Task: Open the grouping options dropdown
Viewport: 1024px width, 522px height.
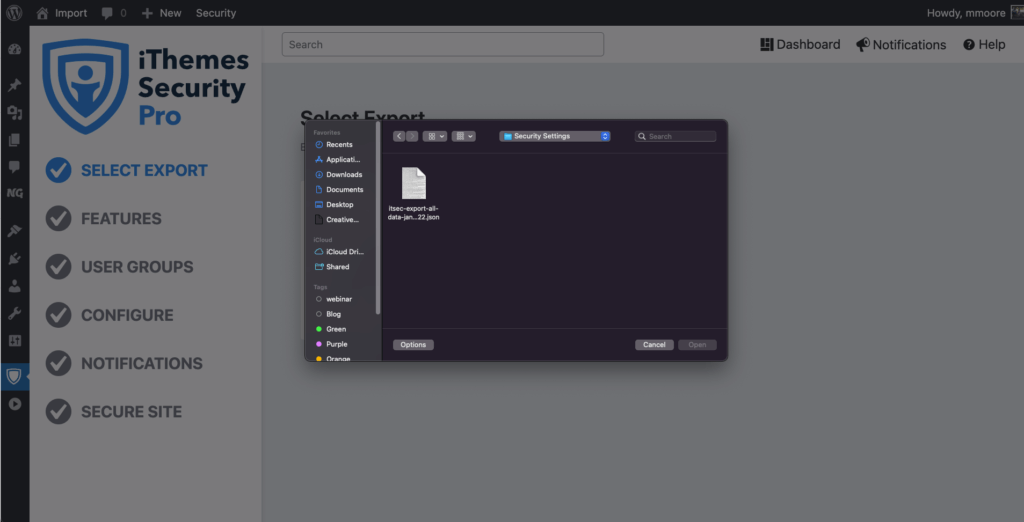Action: pos(464,137)
